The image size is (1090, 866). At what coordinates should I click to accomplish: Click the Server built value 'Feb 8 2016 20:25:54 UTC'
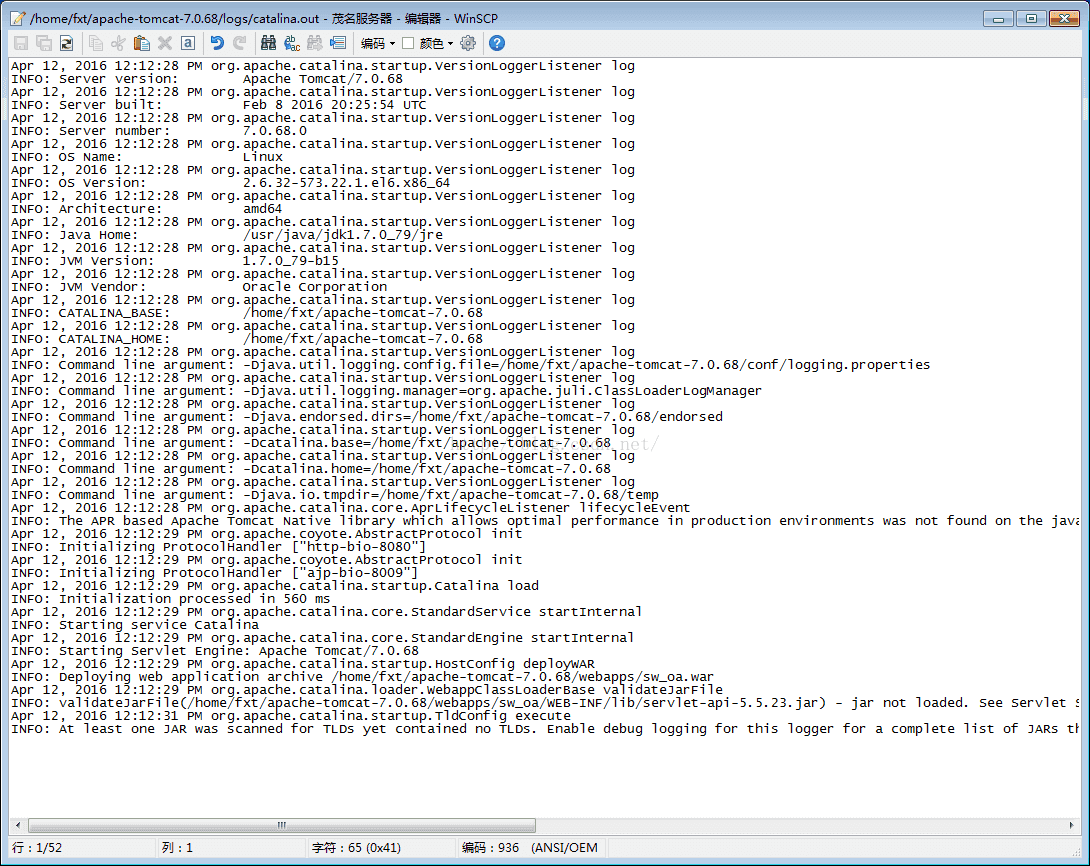pos(334,105)
